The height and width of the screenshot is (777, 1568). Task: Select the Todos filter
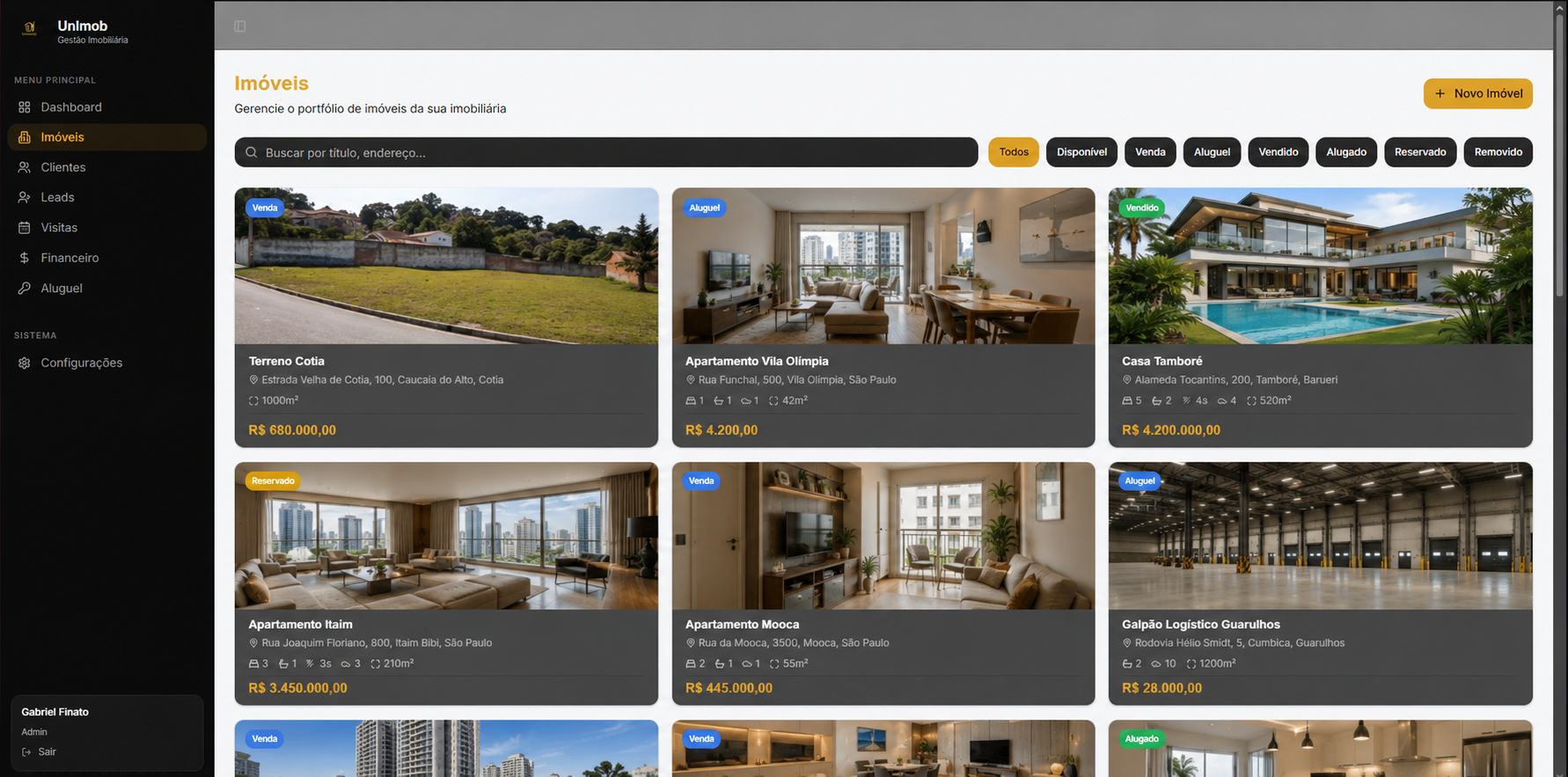[x=1014, y=152]
